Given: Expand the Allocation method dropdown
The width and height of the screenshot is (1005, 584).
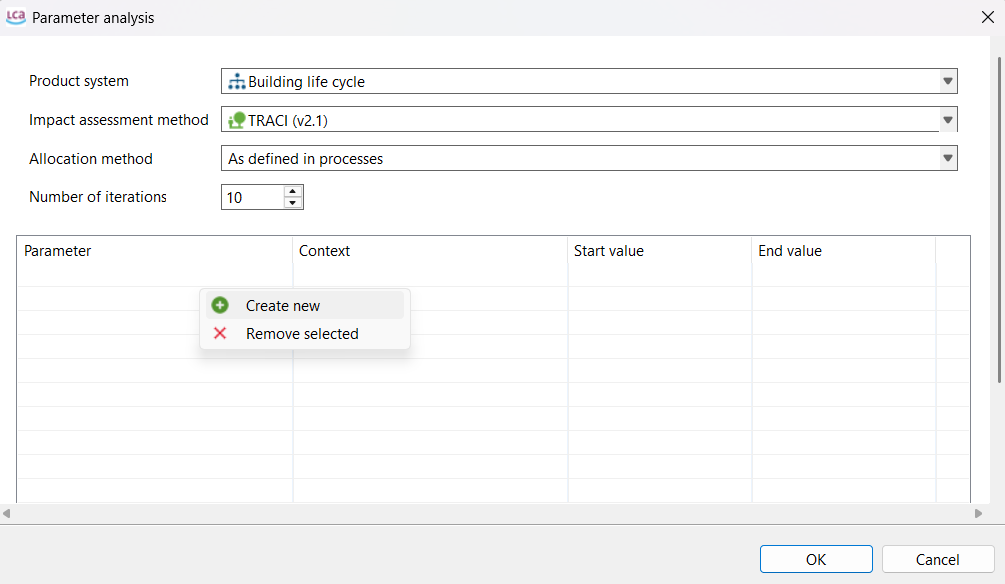Looking at the screenshot, I should (x=946, y=159).
